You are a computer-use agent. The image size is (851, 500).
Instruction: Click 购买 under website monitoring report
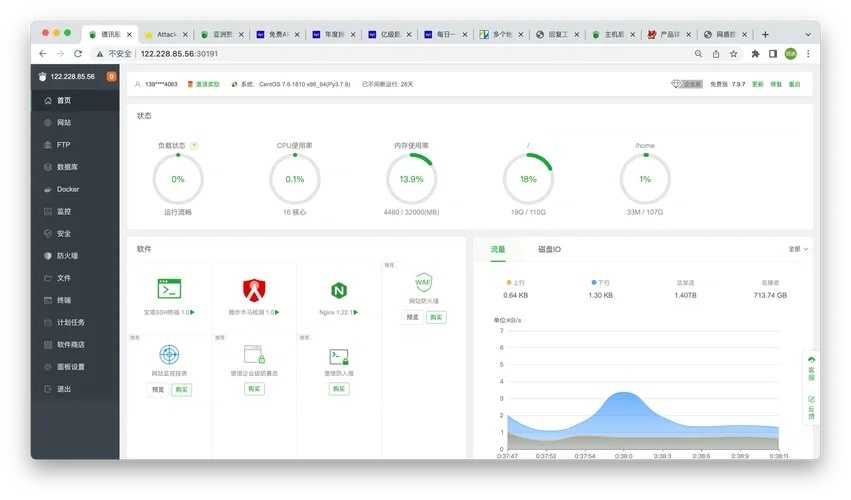pyautogui.click(x=181, y=389)
